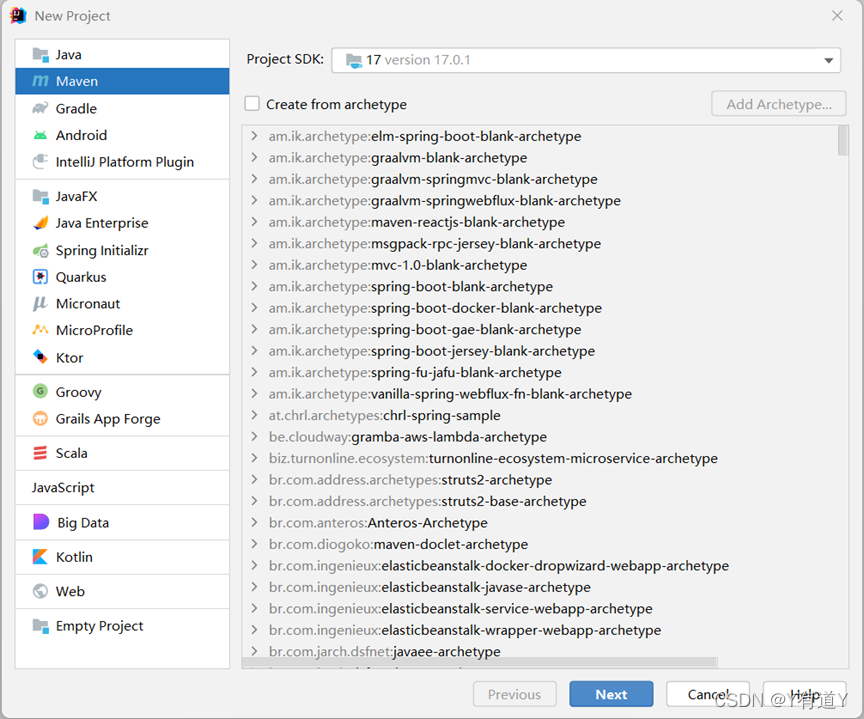Select spring-fu-jafu-blank-archetype row
The height and width of the screenshot is (719, 864).
[540, 372]
